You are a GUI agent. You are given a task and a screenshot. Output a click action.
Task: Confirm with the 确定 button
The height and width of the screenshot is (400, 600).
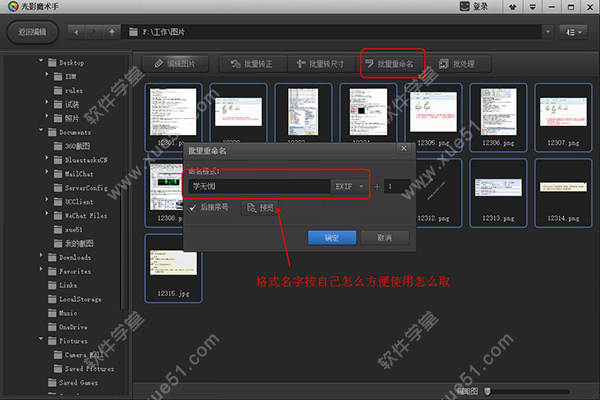point(332,238)
